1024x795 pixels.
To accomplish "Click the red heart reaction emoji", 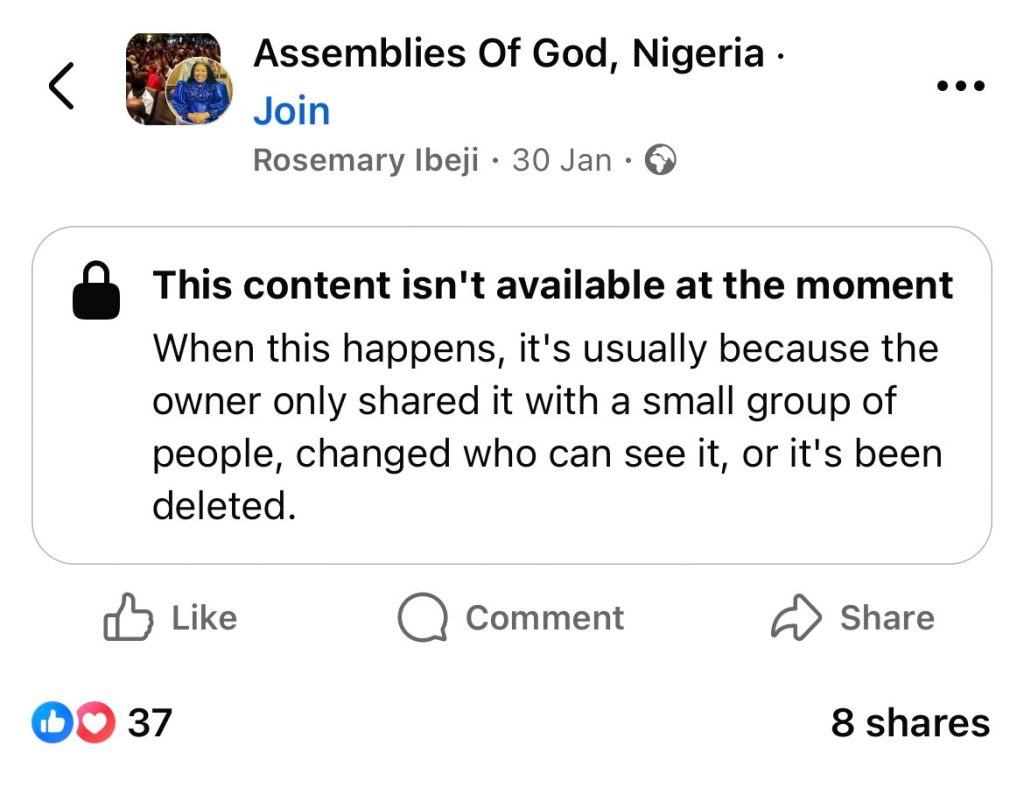I will (94, 722).
